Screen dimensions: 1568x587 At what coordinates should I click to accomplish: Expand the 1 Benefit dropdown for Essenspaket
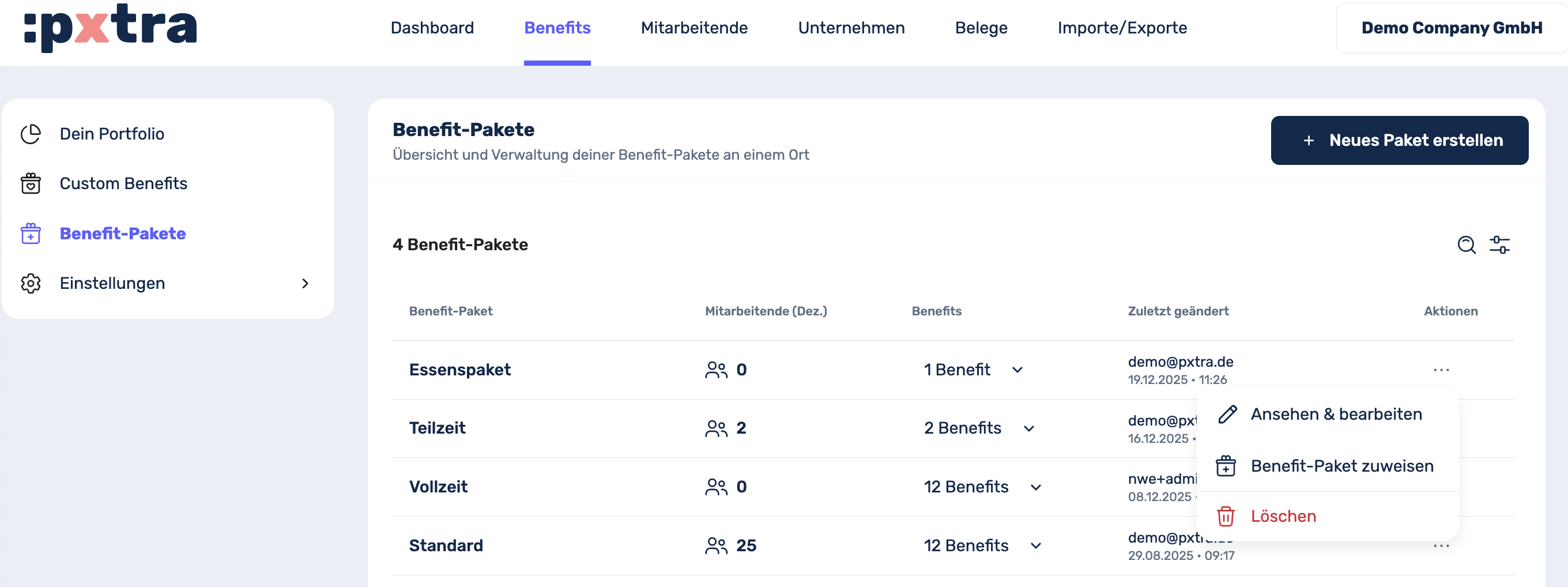click(1017, 370)
